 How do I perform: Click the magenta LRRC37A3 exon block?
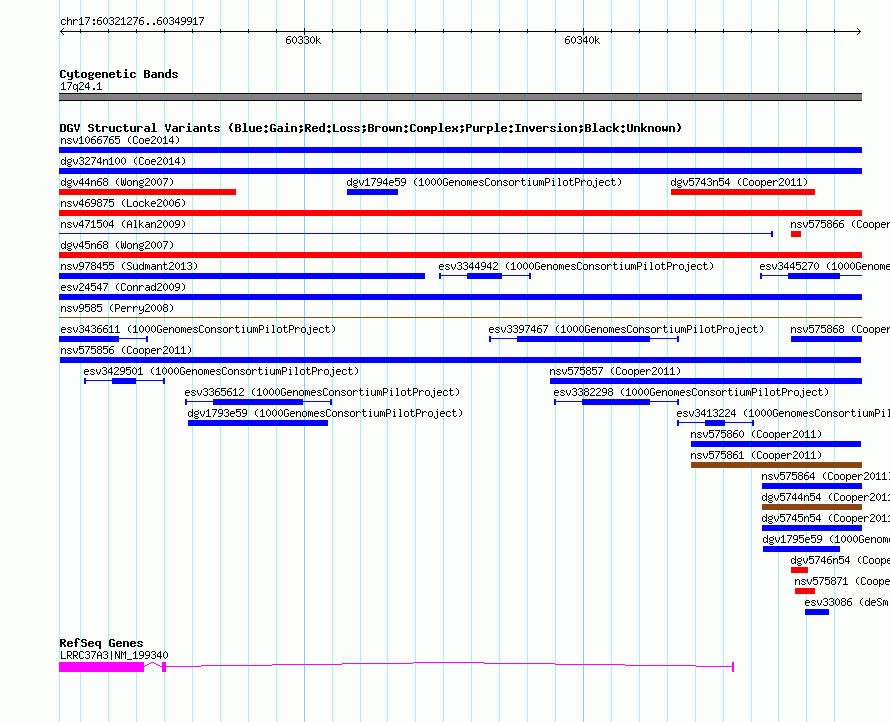point(102,667)
